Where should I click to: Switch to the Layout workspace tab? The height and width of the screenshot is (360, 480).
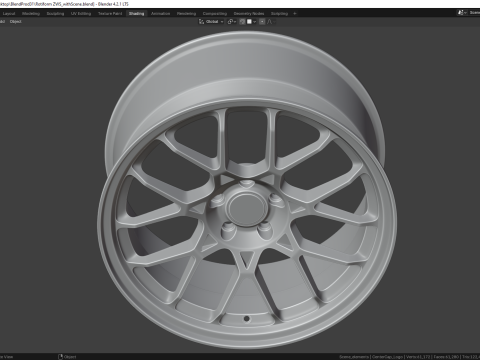[9, 14]
